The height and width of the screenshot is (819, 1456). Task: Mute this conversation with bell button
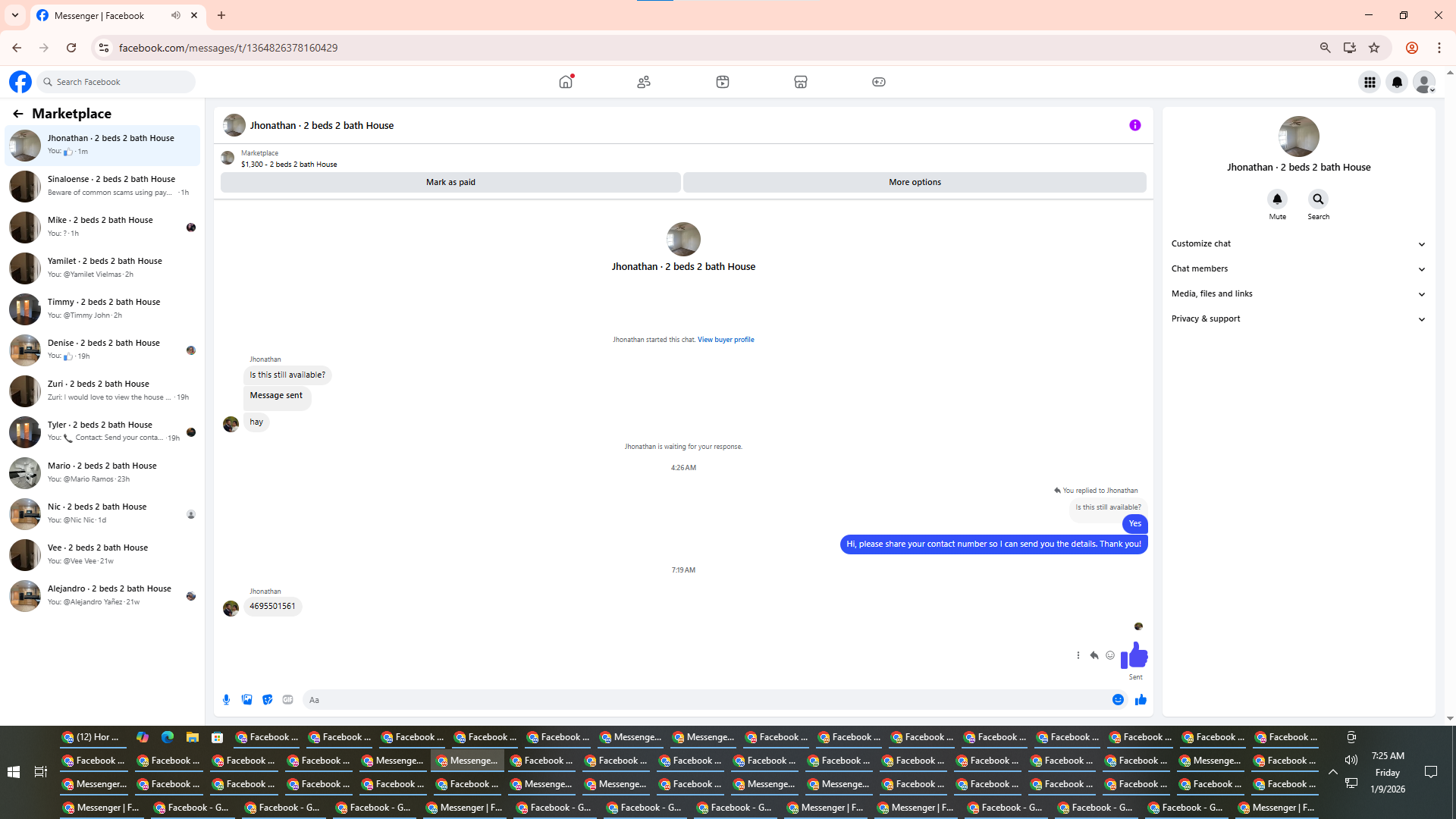point(1277,199)
